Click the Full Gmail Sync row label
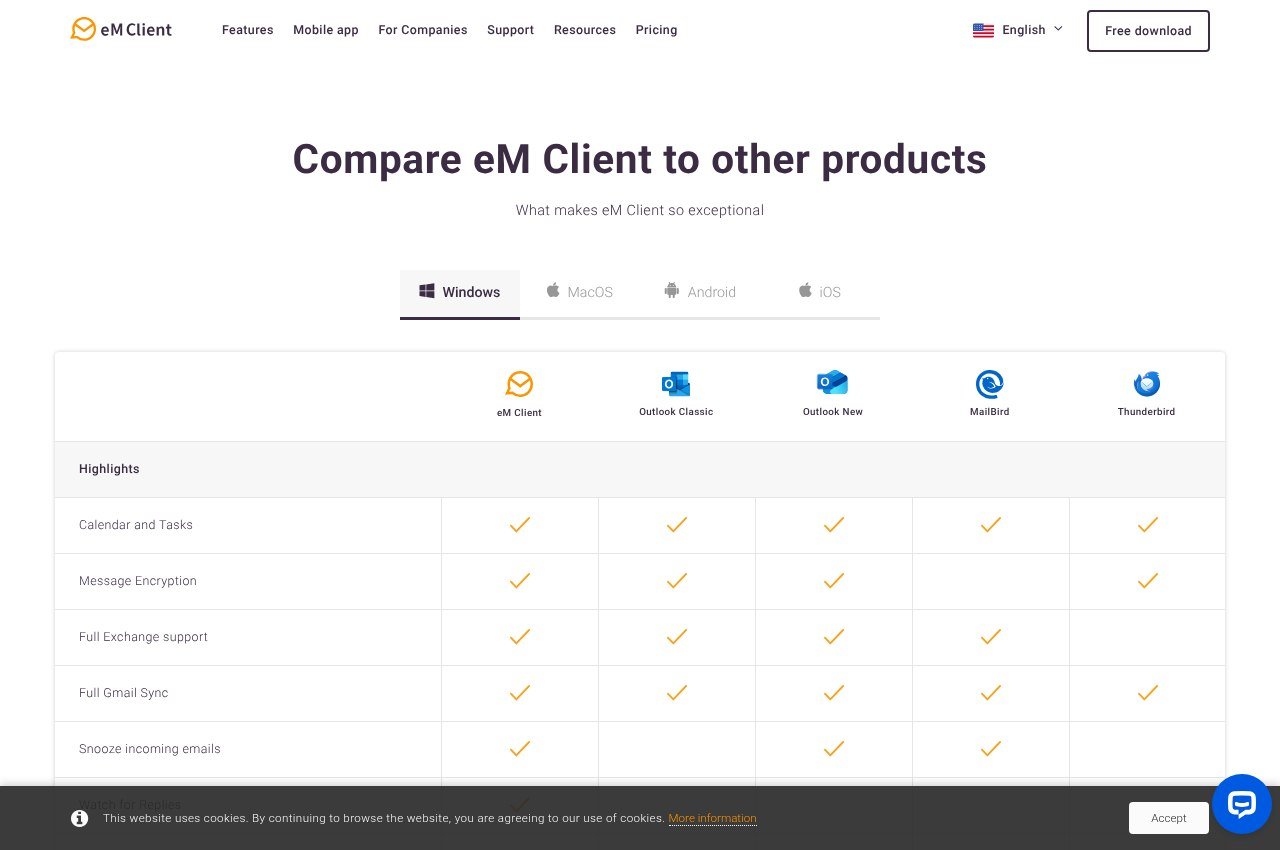Screen dimensions: 1280x850 (124, 693)
